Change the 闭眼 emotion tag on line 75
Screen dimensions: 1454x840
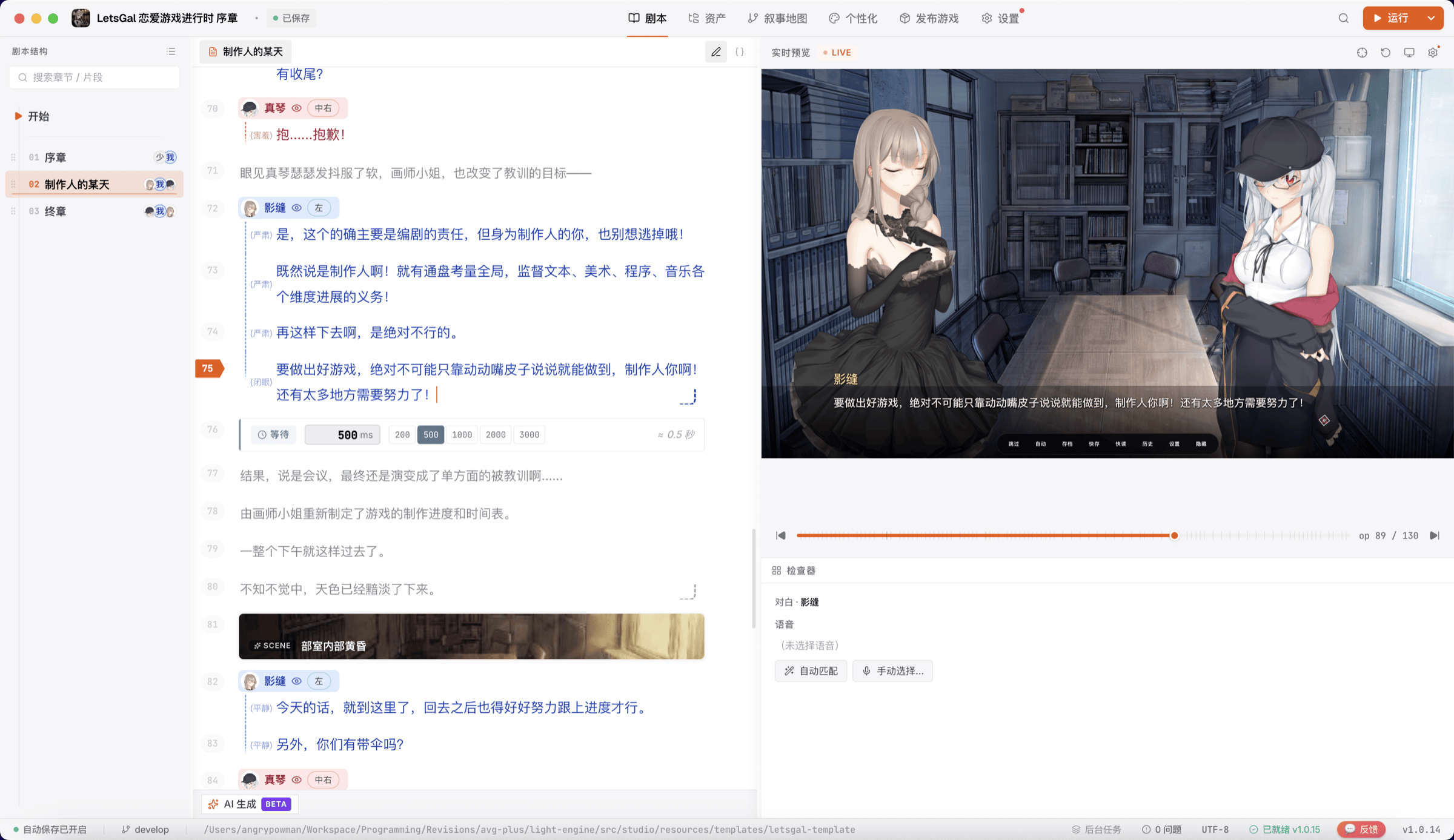click(261, 383)
